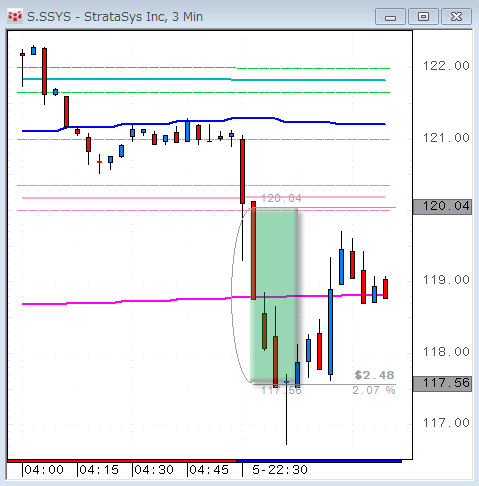
Task: Click the 5-22:30 session time label
Action: tap(280, 470)
